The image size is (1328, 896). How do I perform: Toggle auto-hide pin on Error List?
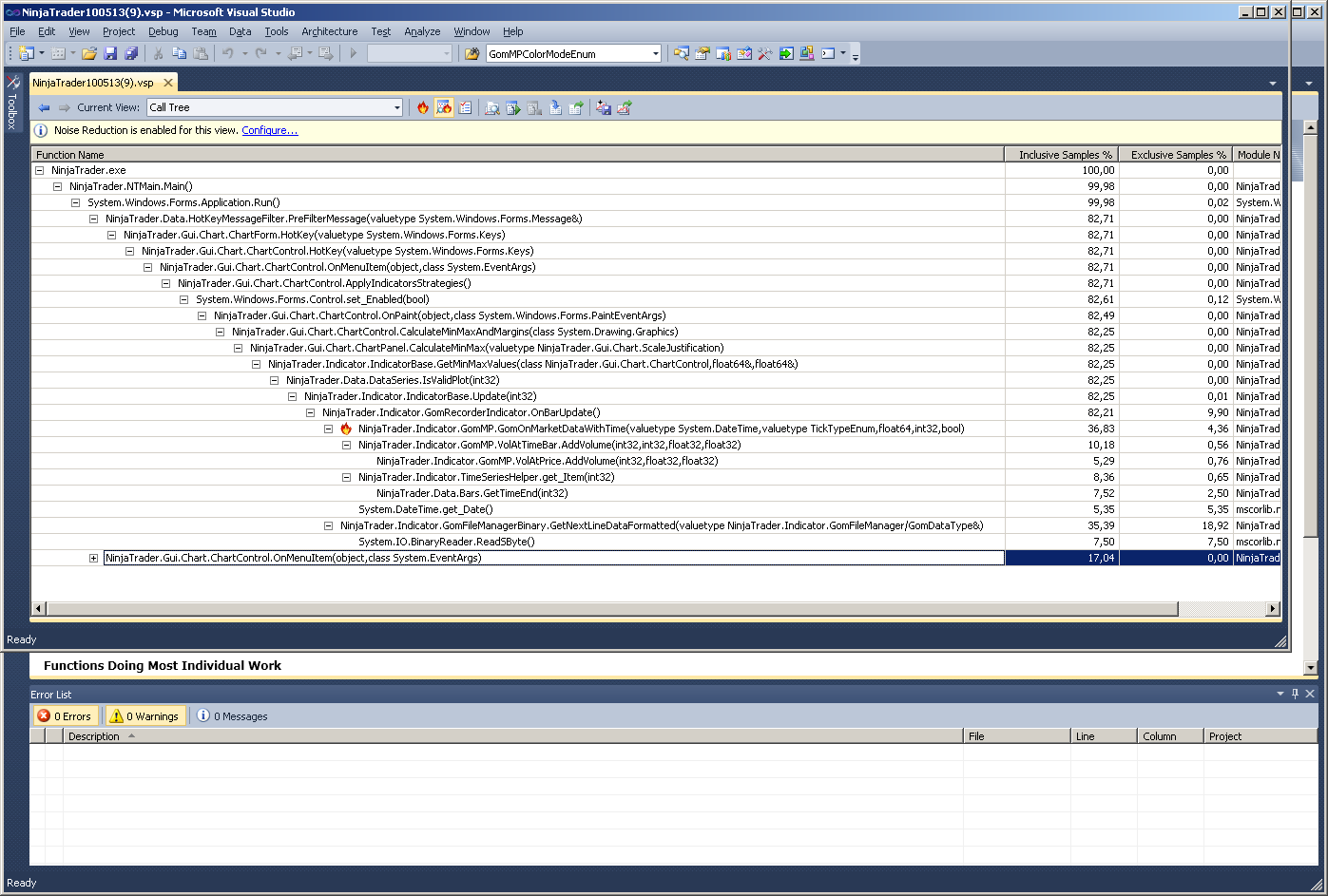coord(1295,695)
